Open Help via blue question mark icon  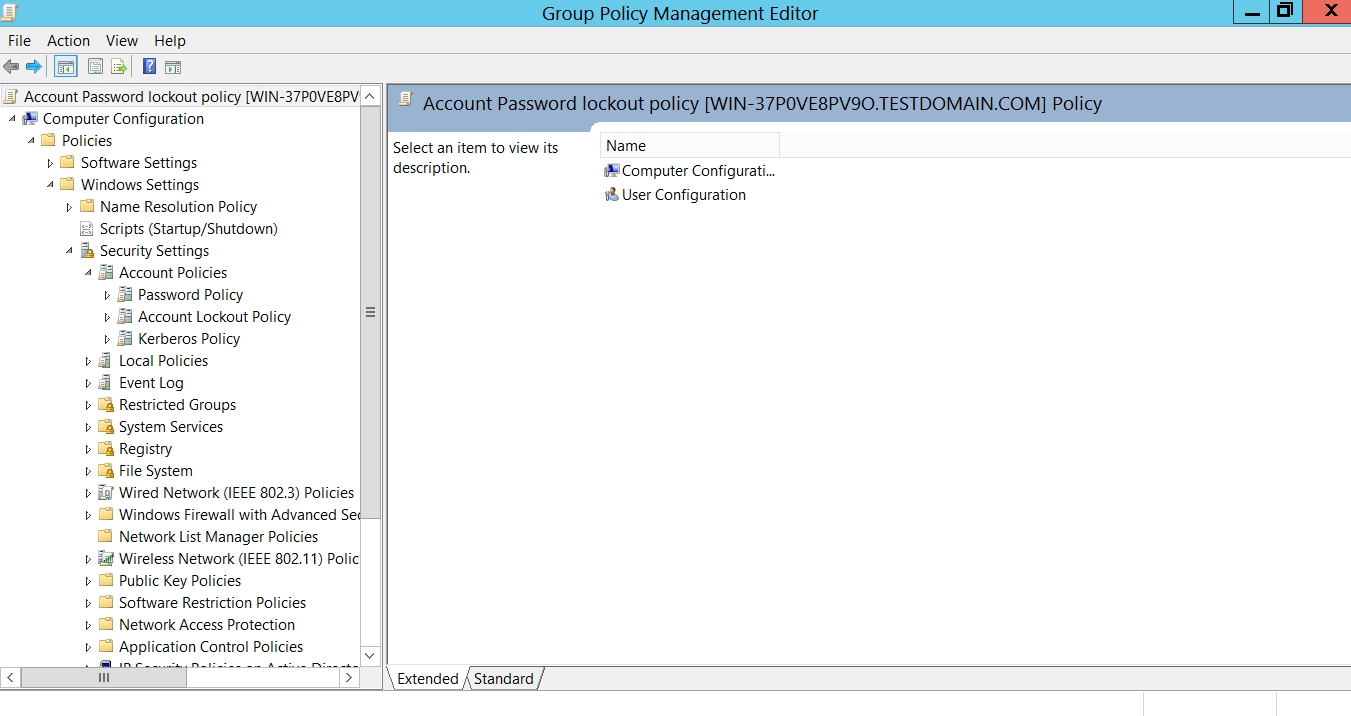pos(149,67)
